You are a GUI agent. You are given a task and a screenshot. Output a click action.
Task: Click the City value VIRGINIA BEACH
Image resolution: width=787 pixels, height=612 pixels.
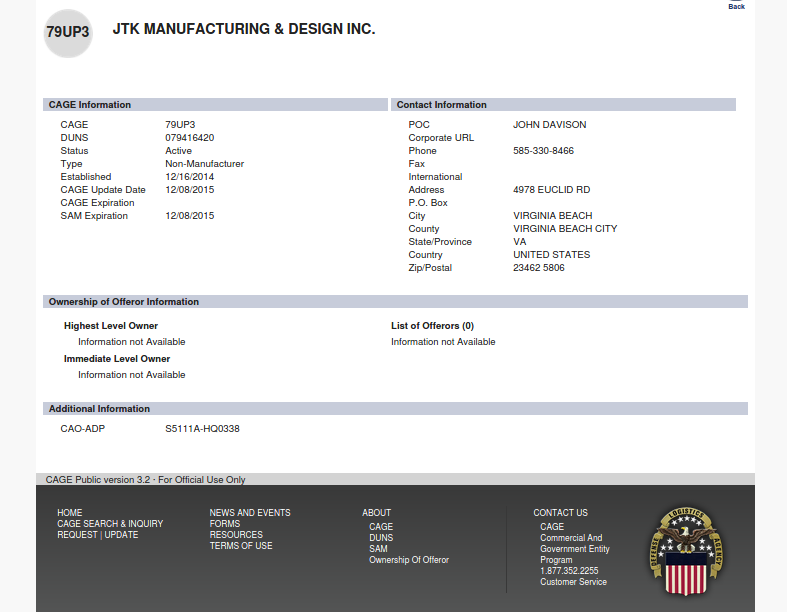pyautogui.click(x=553, y=216)
